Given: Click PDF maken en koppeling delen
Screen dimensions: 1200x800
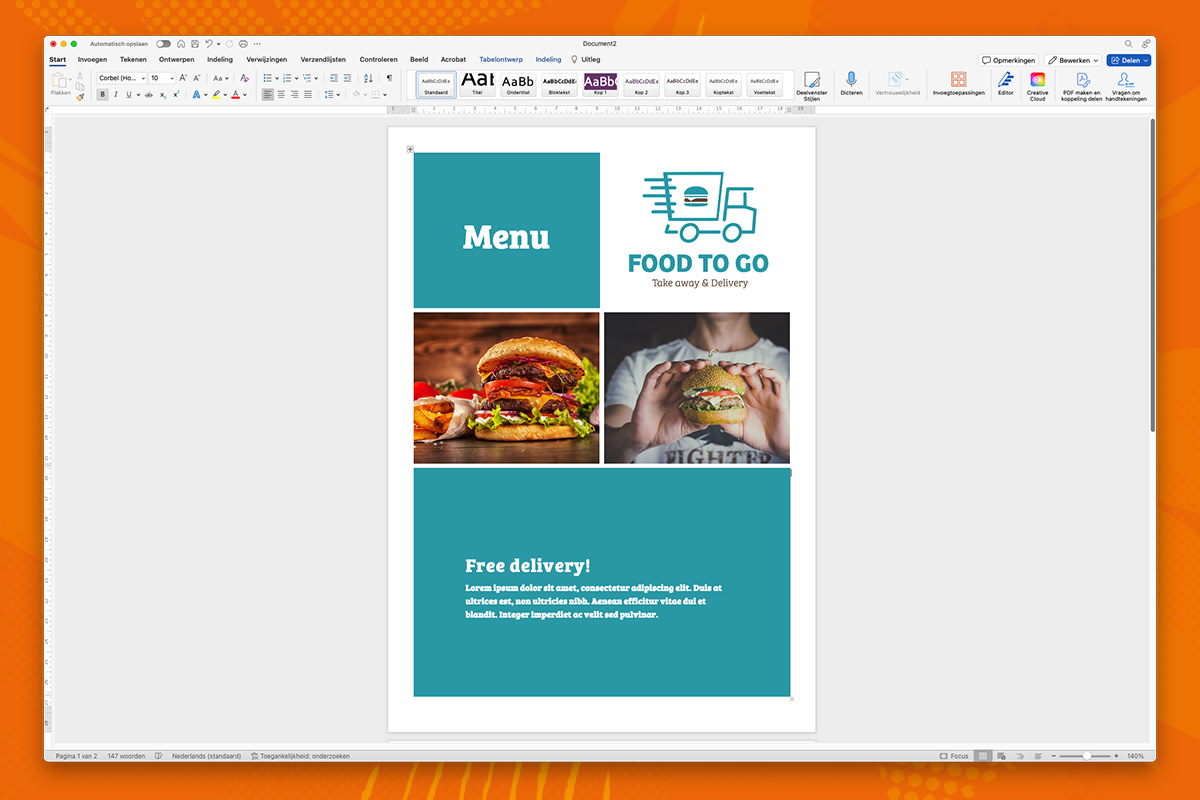Looking at the screenshot, I should 1082,87.
